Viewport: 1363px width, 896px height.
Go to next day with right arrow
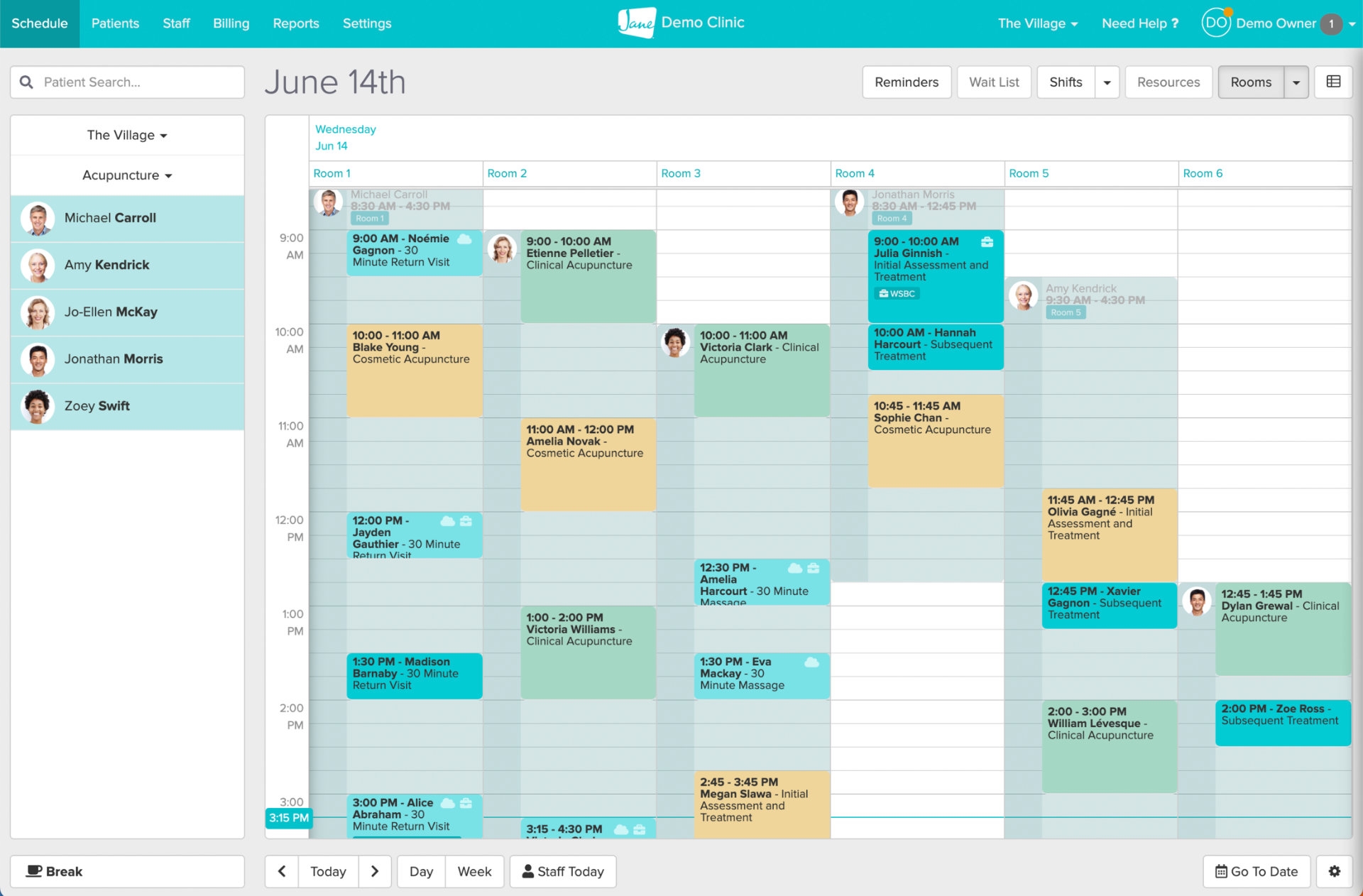point(375,871)
